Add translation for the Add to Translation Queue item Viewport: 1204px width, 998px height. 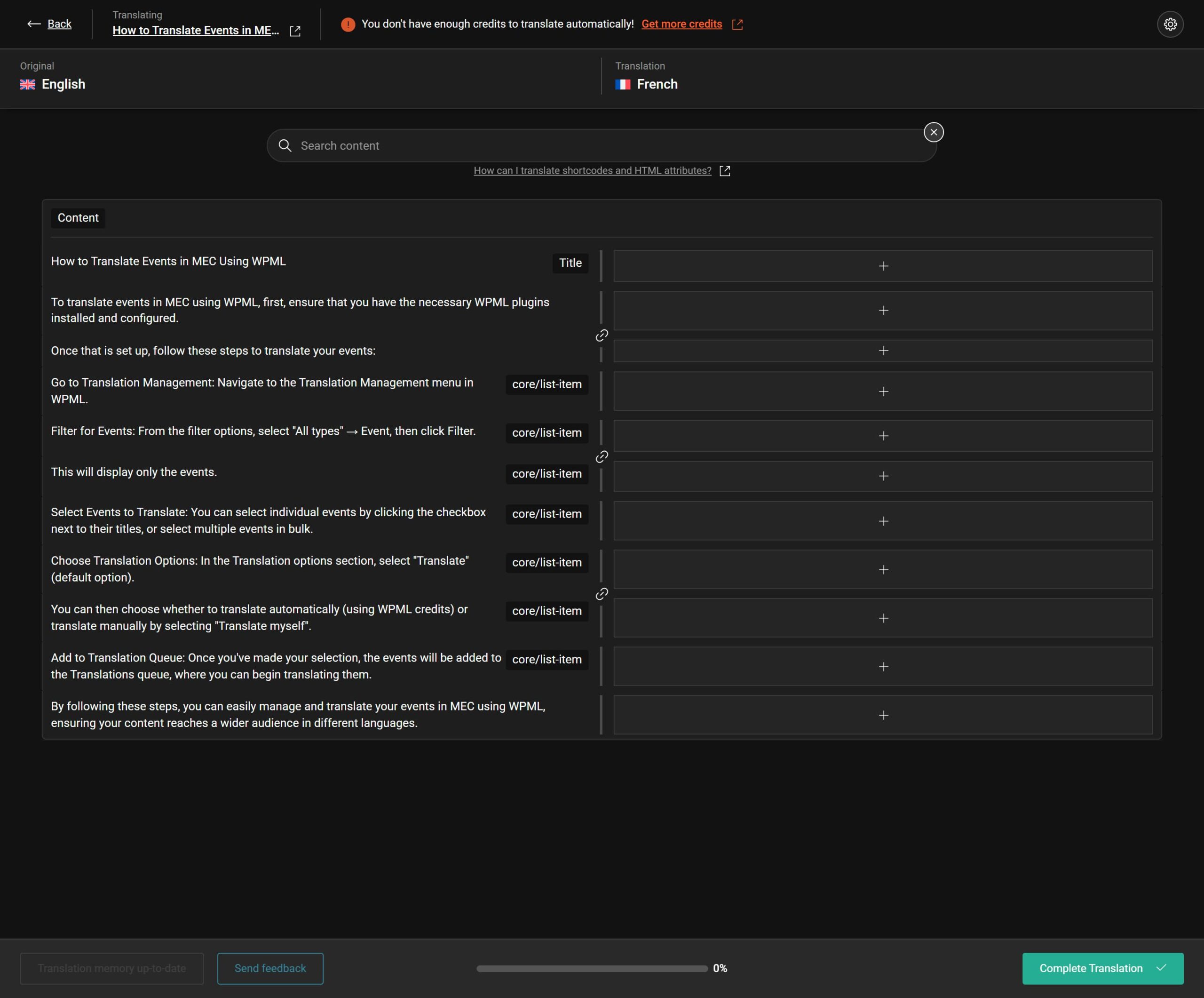[x=883, y=666]
